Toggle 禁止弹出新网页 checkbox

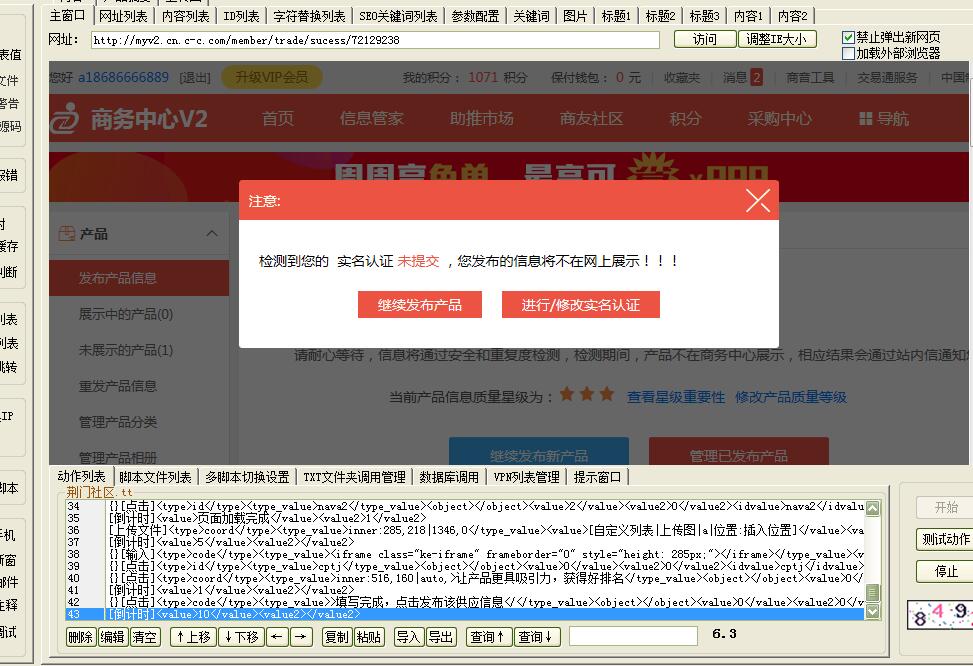pyautogui.click(x=848, y=38)
